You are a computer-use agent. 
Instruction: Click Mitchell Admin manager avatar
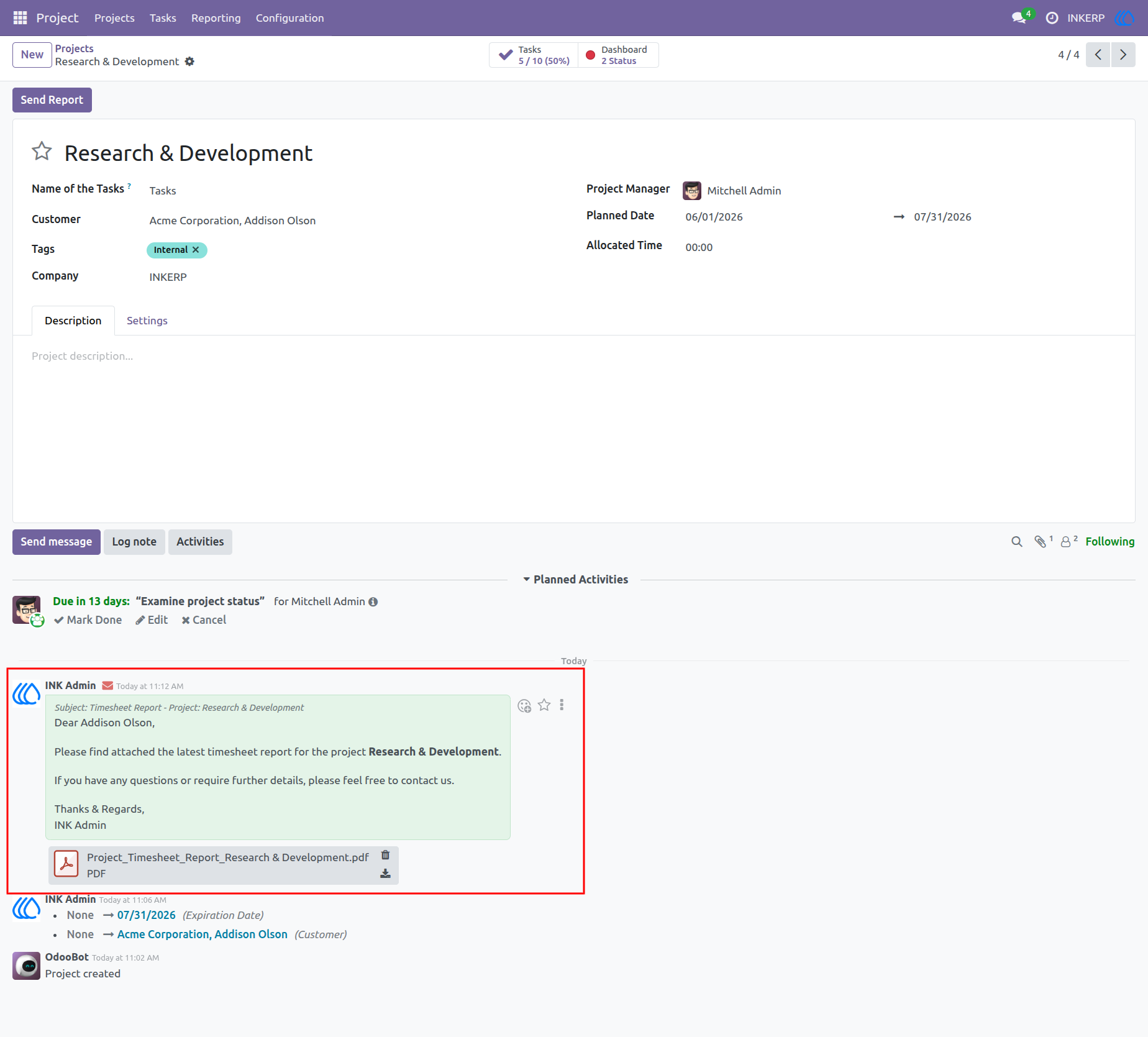coord(691,191)
